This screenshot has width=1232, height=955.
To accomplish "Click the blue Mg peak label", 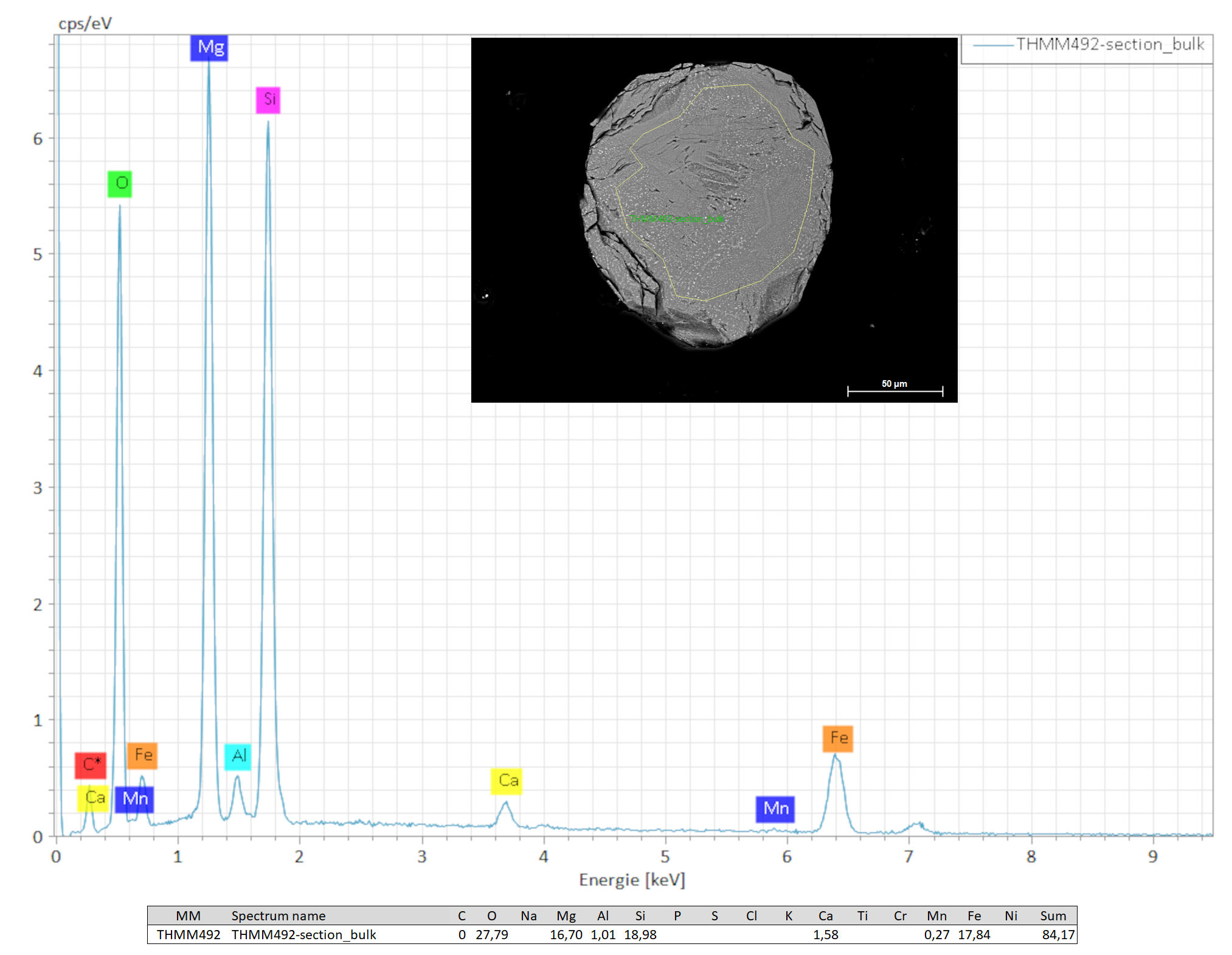I will click(x=209, y=47).
